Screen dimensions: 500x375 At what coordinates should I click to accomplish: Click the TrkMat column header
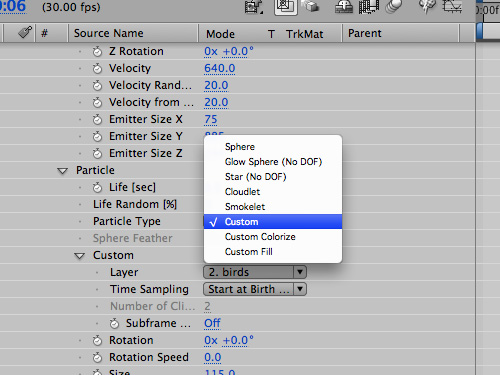tap(304, 34)
